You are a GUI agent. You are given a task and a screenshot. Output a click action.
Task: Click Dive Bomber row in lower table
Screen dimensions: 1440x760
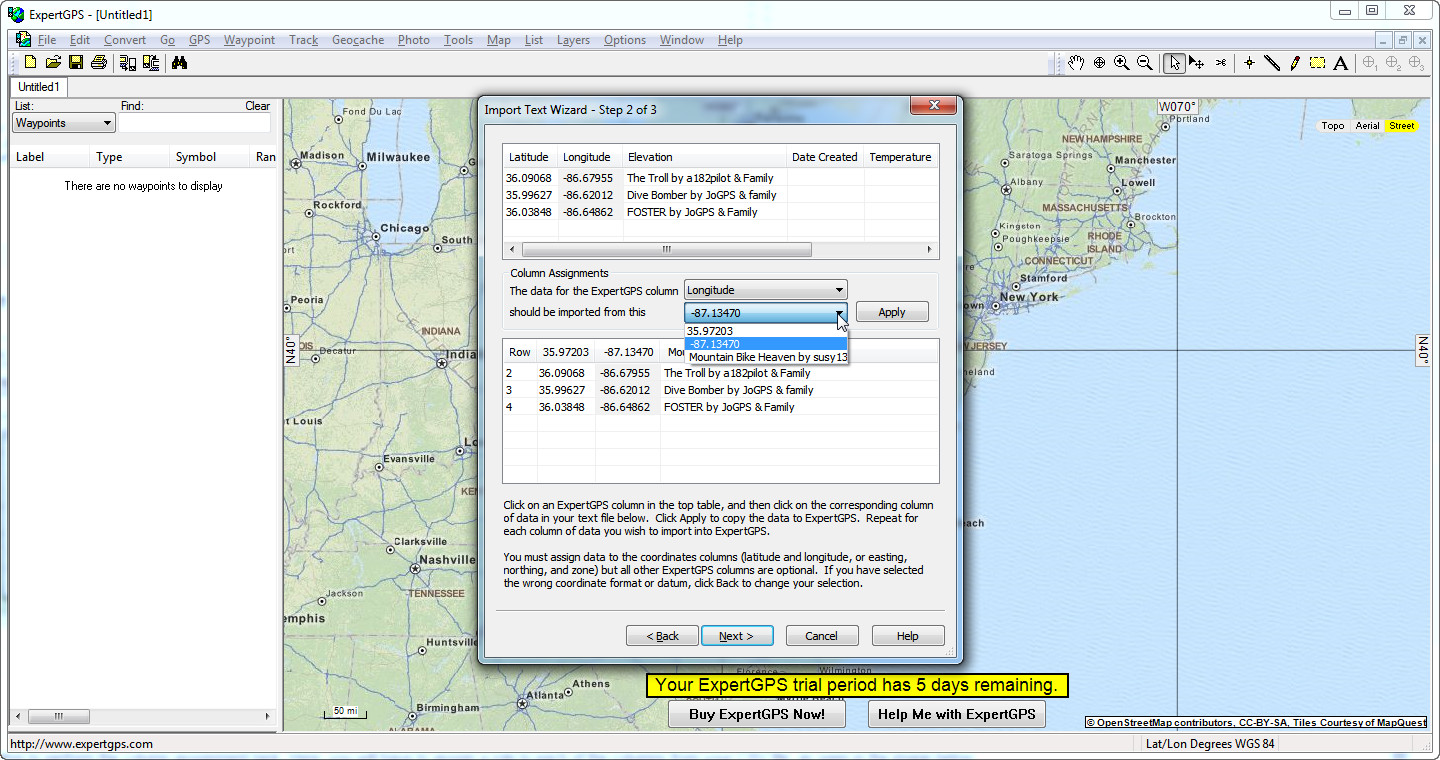tap(721, 390)
